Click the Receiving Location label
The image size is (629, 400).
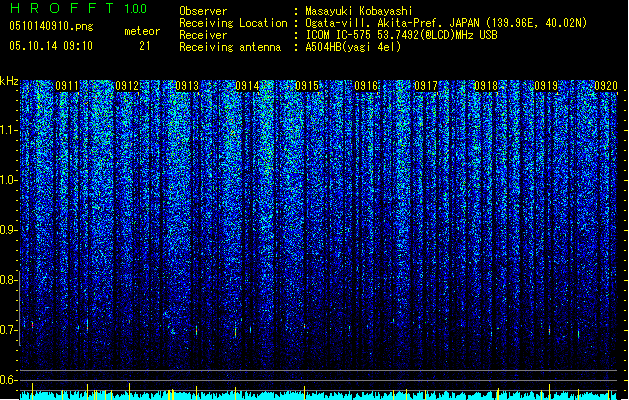pyautogui.click(x=233, y=23)
